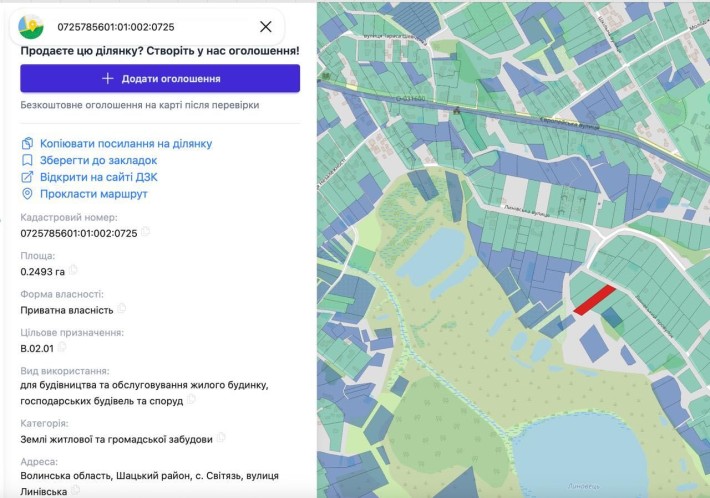Copy the B.02.01 purpose code
Viewport: 710px width, 498px height.
pos(62,347)
